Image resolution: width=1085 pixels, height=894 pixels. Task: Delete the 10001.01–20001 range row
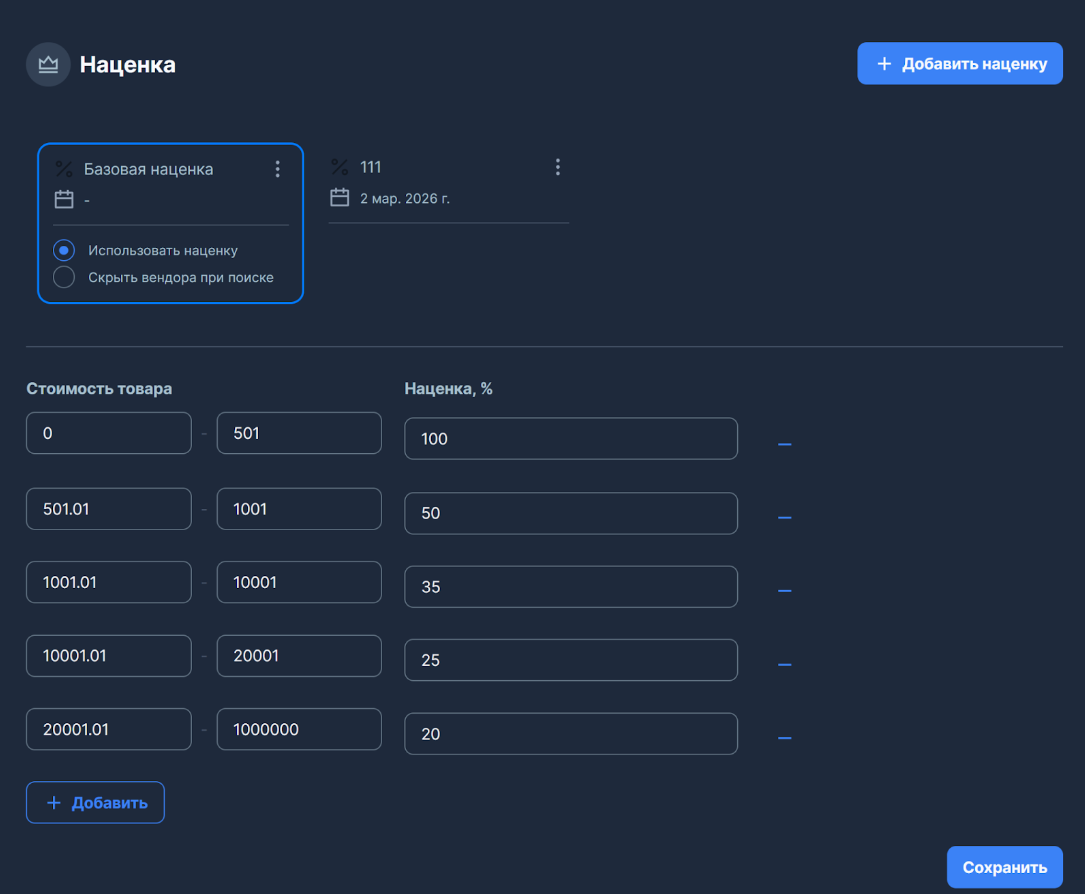[x=784, y=665]
